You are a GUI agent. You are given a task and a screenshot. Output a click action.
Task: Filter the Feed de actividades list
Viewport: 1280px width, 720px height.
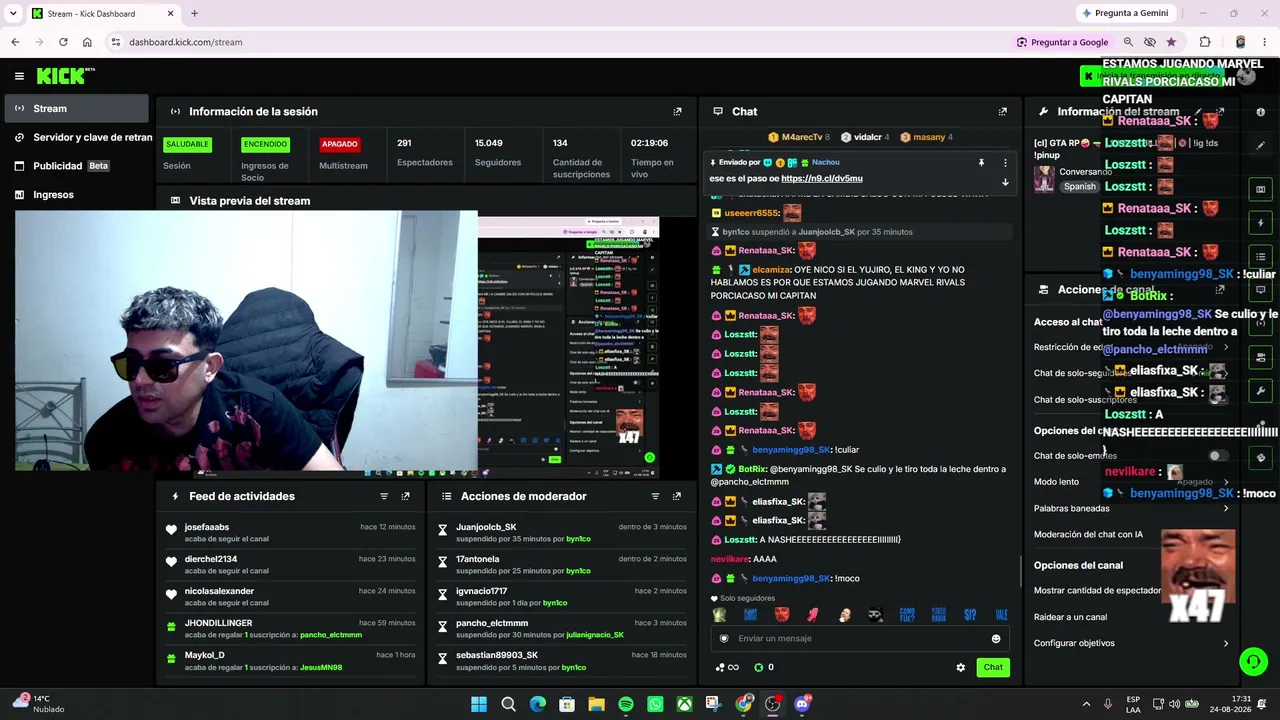pos(384,496)
